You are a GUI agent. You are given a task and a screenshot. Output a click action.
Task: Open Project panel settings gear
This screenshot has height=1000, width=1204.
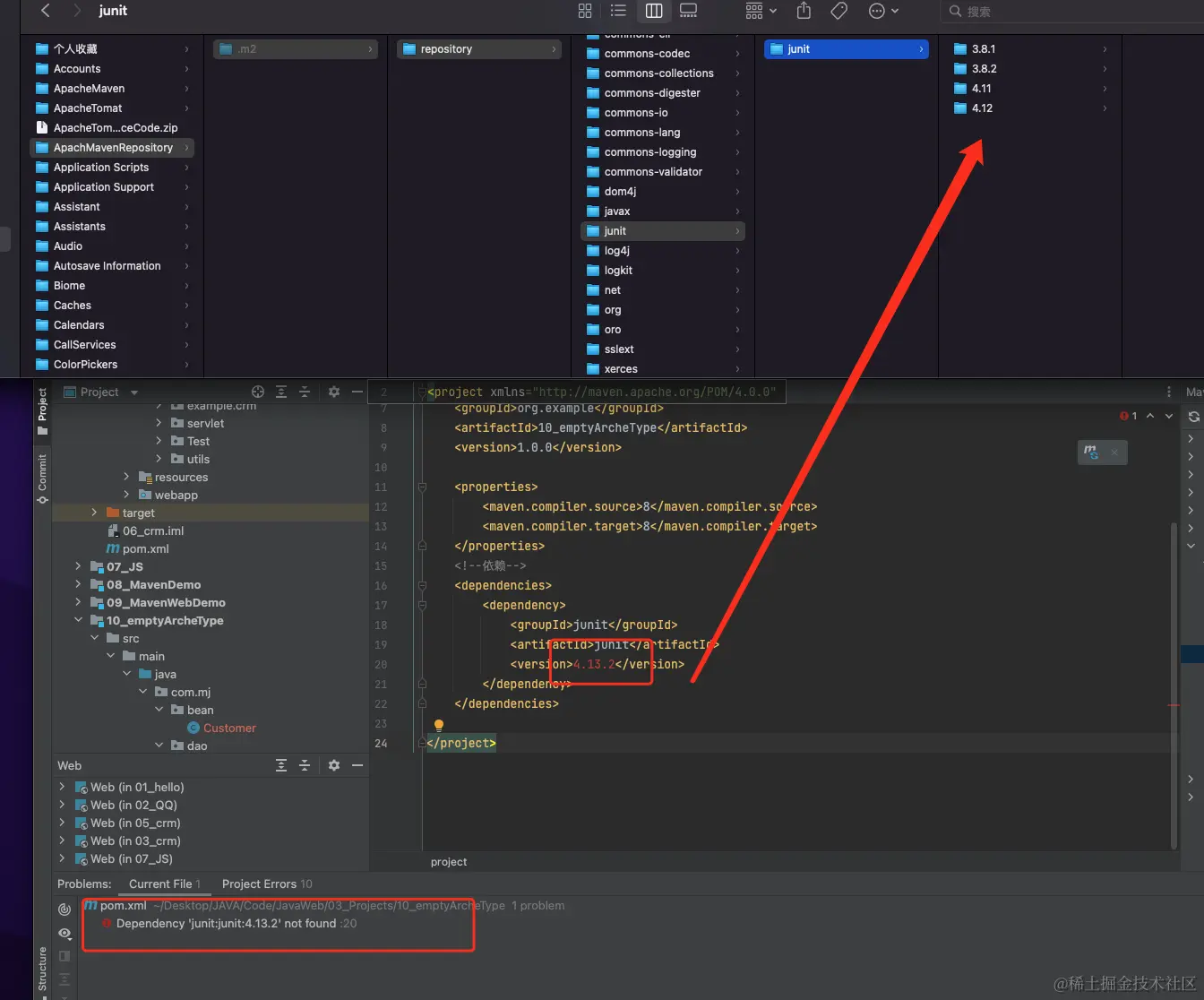pos(334,392)
